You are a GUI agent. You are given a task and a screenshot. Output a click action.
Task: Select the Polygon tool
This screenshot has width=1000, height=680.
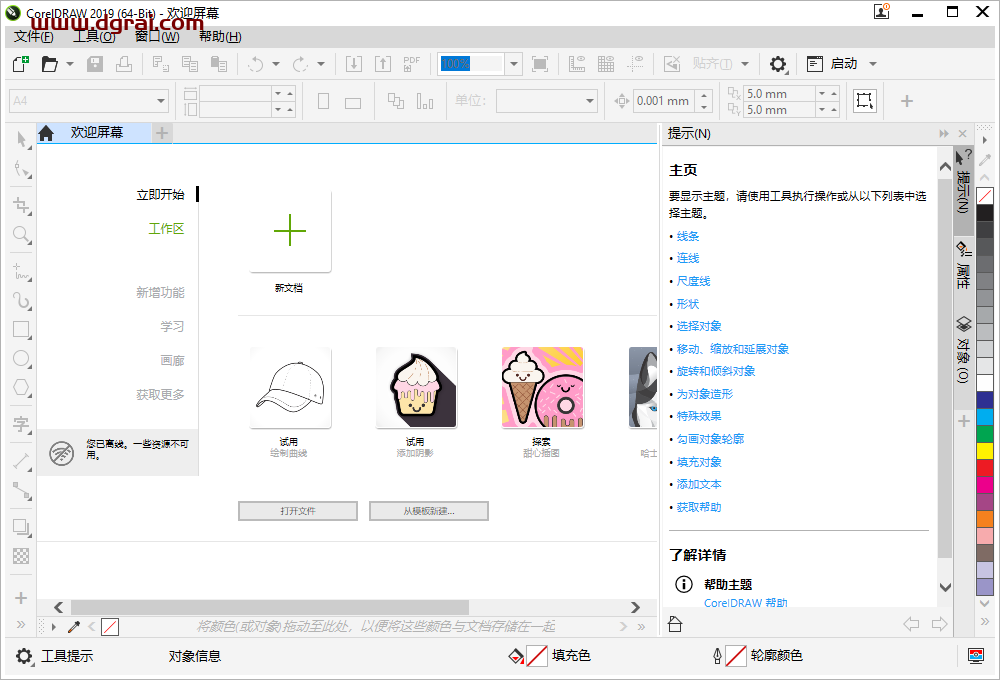(22, 387)
